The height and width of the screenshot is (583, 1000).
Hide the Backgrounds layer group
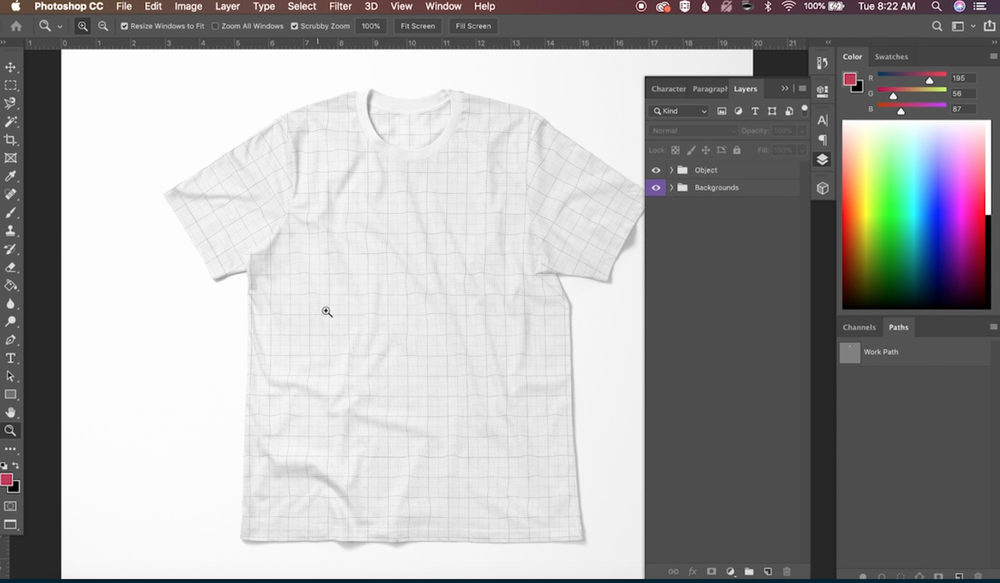click(656, 188)
